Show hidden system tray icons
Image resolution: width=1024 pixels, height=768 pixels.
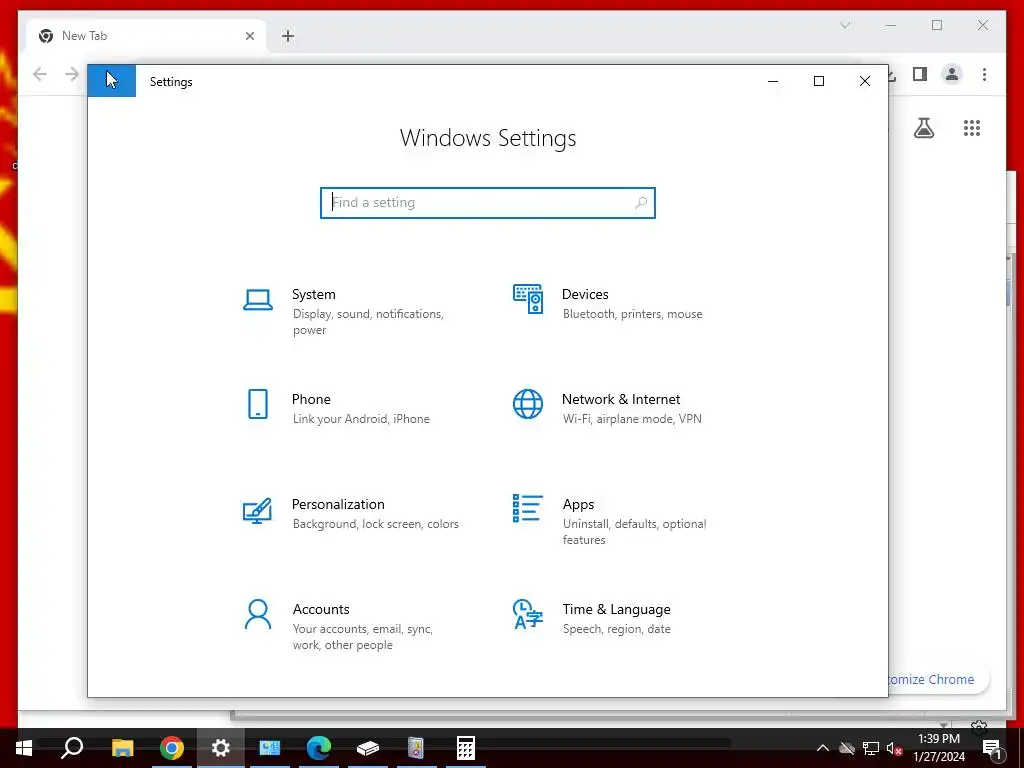823,748
